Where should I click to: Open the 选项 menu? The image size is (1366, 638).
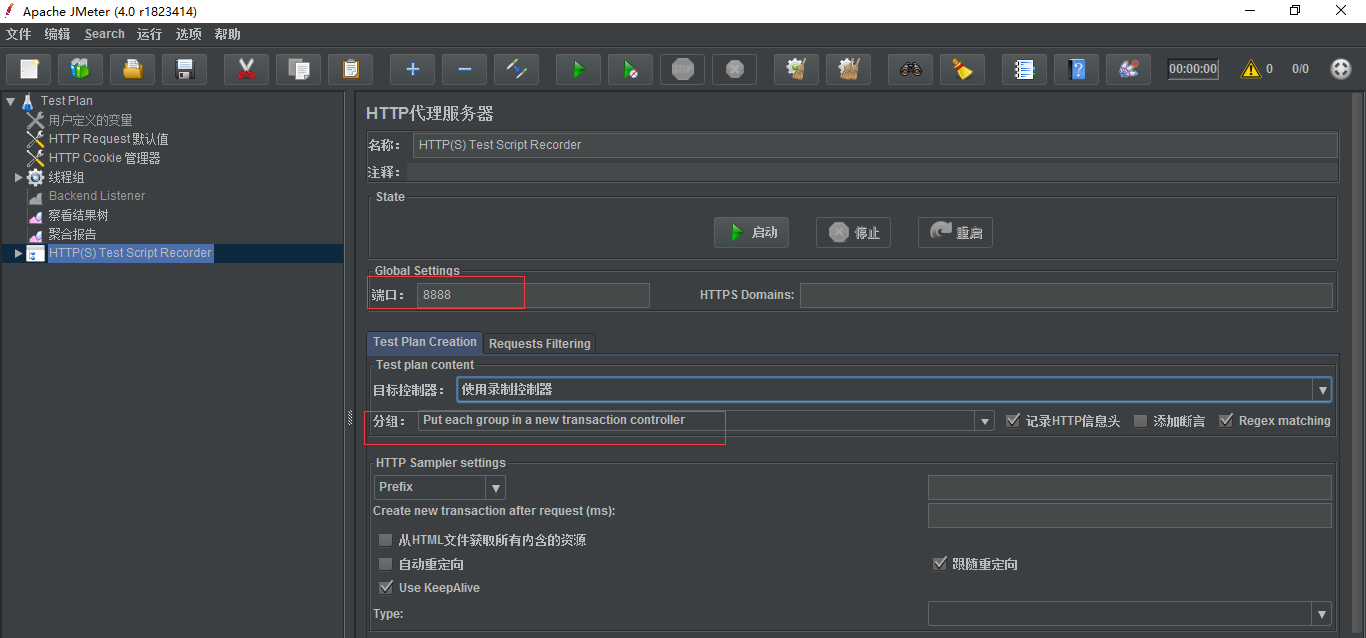pyautogui.click(x=189, y=34)
